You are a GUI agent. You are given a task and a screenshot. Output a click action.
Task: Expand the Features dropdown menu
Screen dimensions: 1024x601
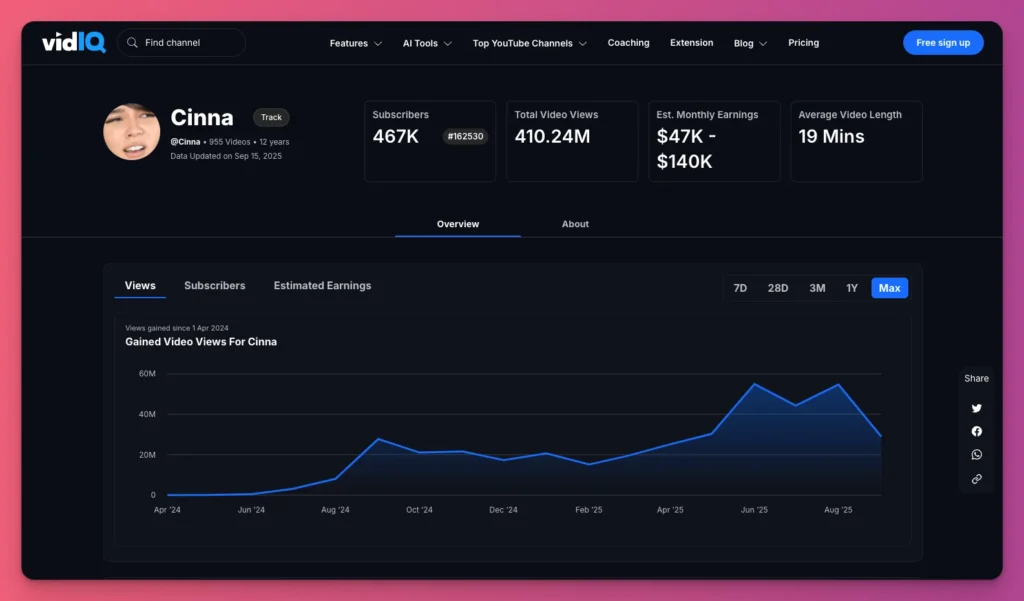tap(355, 44)
